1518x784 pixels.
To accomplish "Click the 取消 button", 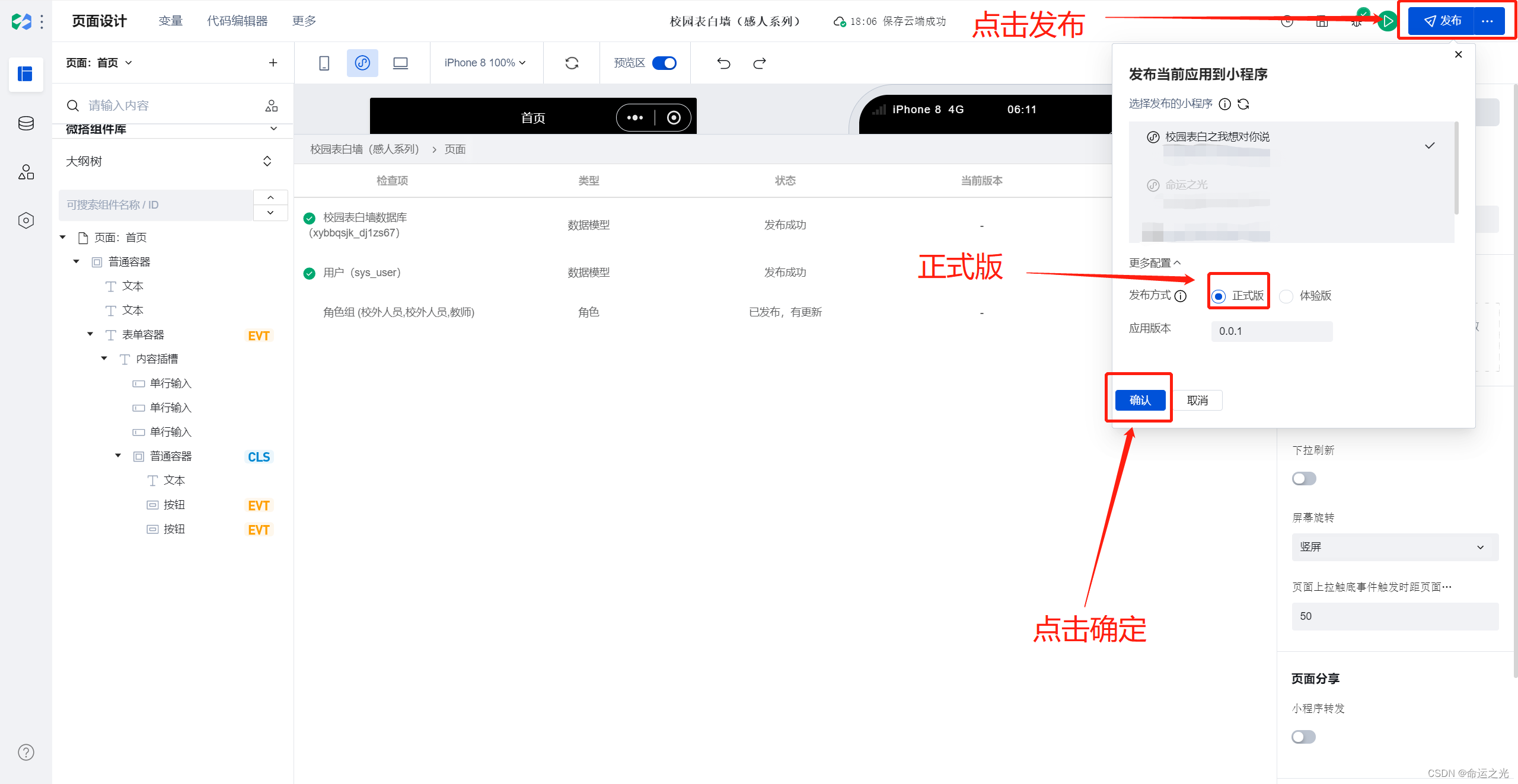I will (x=1197, y=401).
